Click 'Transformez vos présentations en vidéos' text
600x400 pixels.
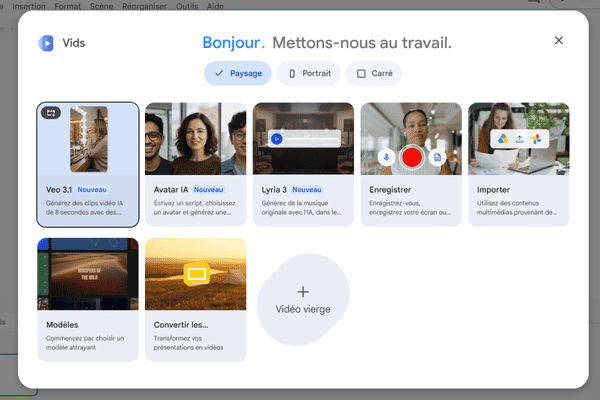pyautogui.click(x=188, y=343)
